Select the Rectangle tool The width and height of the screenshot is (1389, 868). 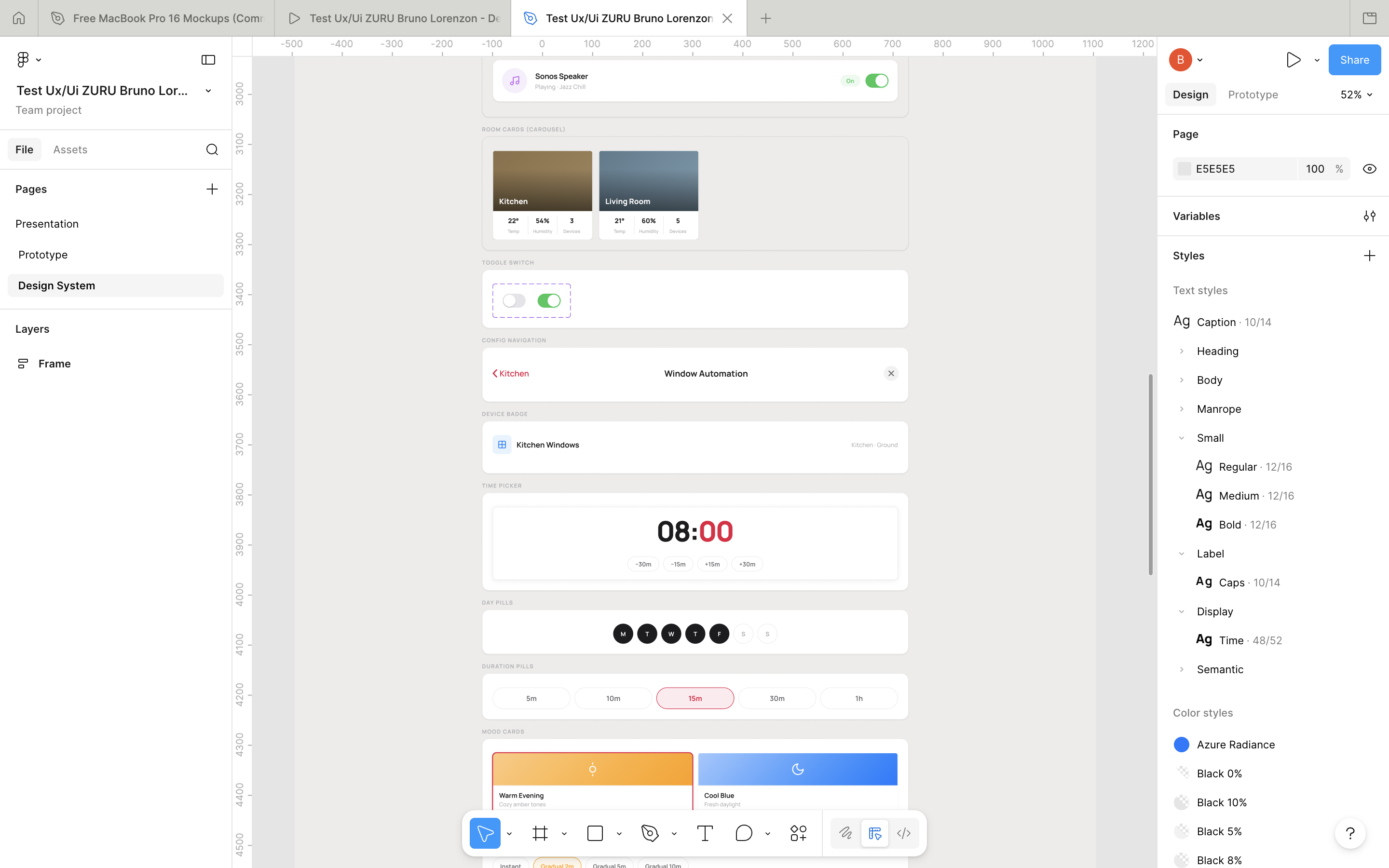coord(595,832)
